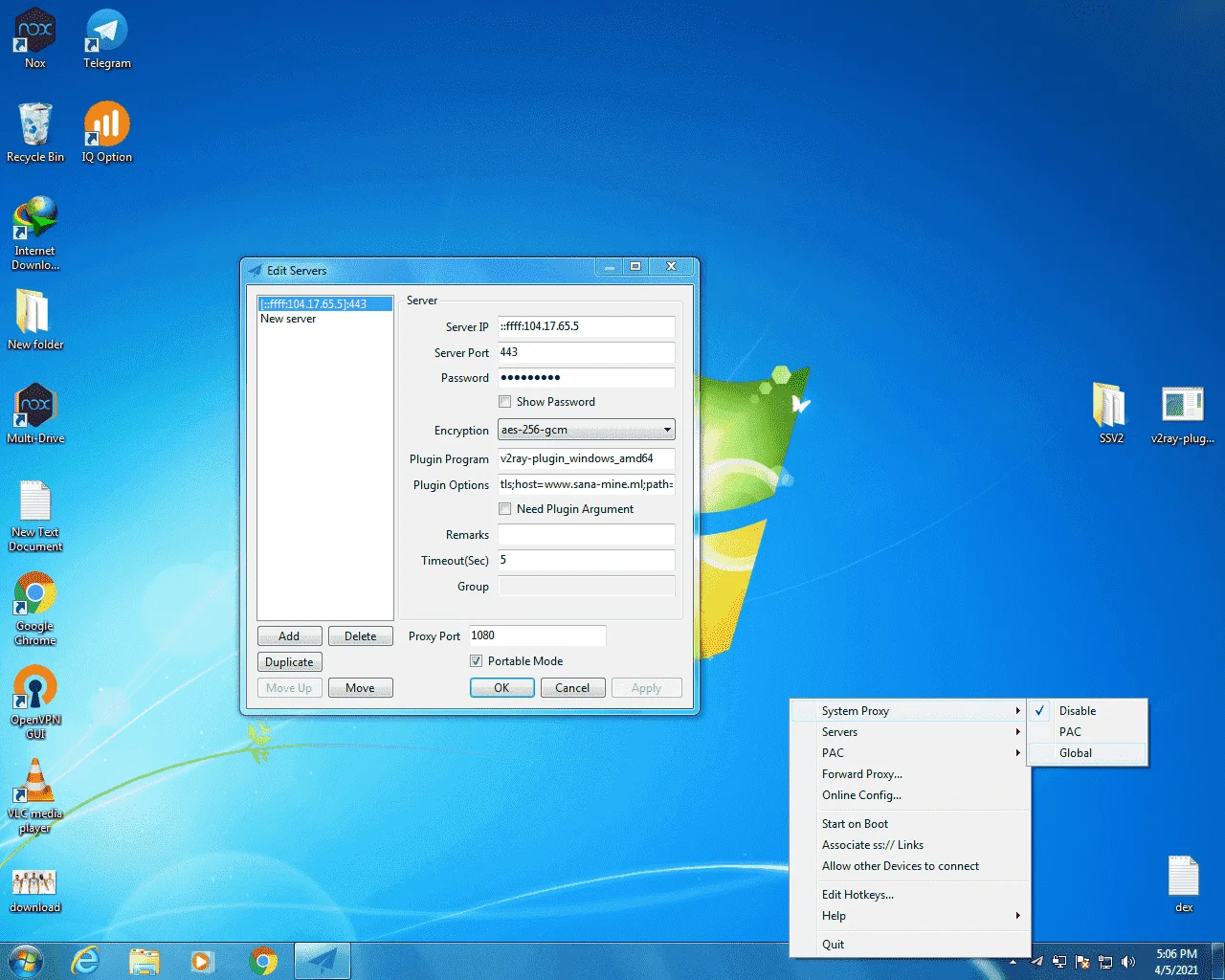1225x980 pixels.
Task: Toggle Associate ss:// Links
Action: click(910, 845)
